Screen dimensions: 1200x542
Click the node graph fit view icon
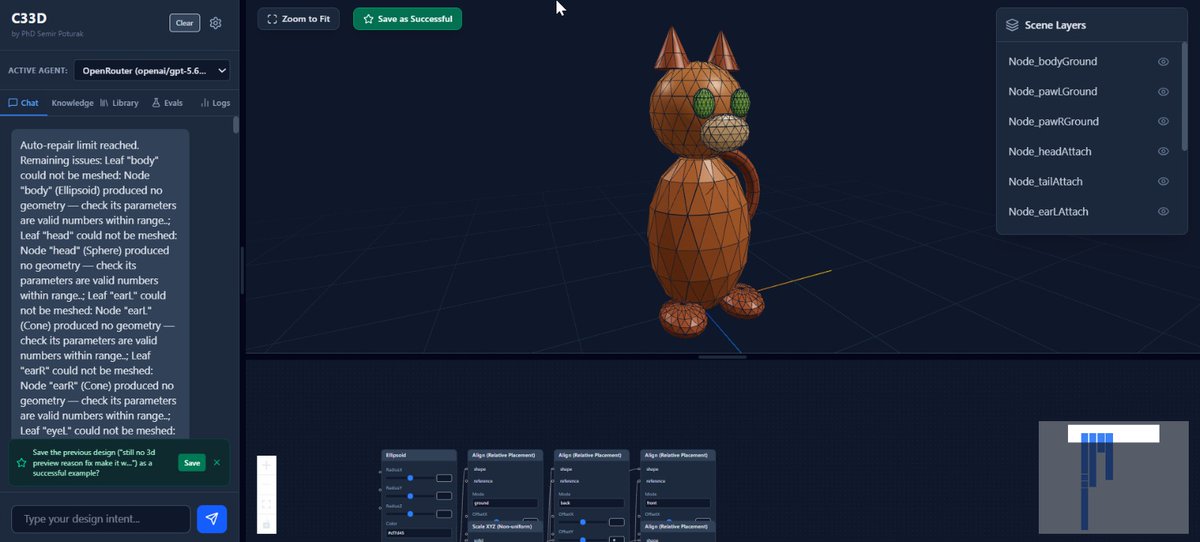coord(266,505)
